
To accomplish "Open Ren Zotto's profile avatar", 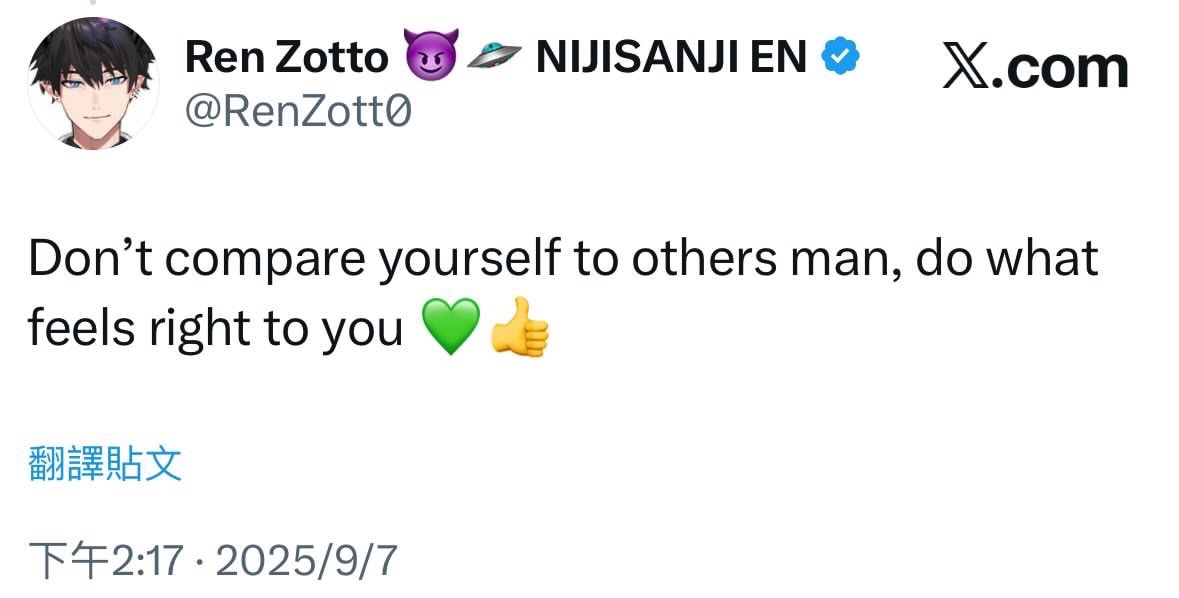I will [92, 83].
